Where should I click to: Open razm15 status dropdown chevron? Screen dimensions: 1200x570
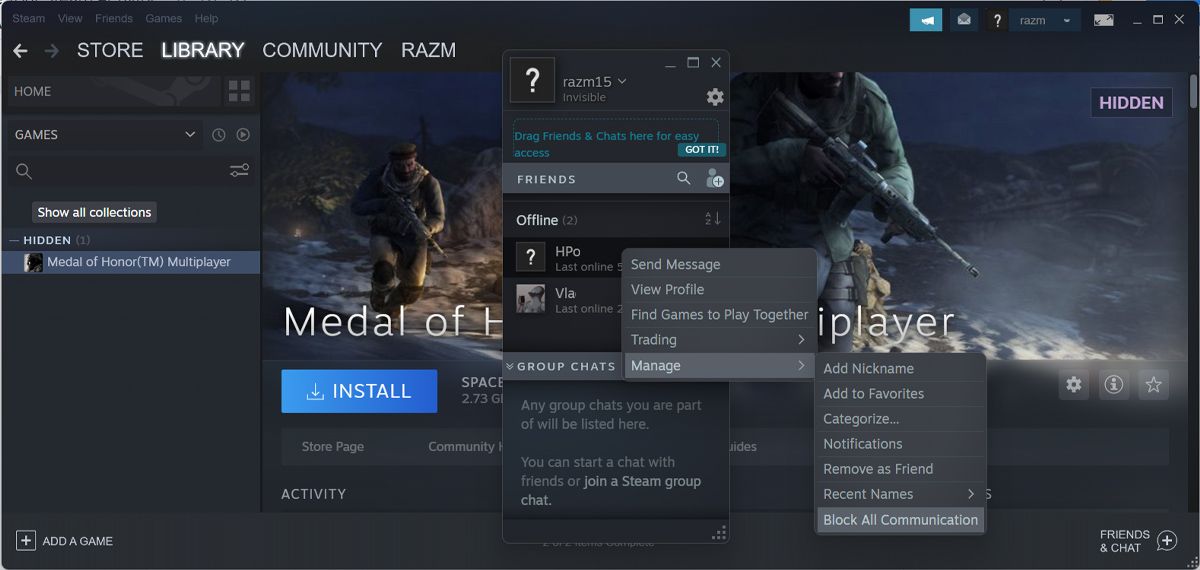622,81
